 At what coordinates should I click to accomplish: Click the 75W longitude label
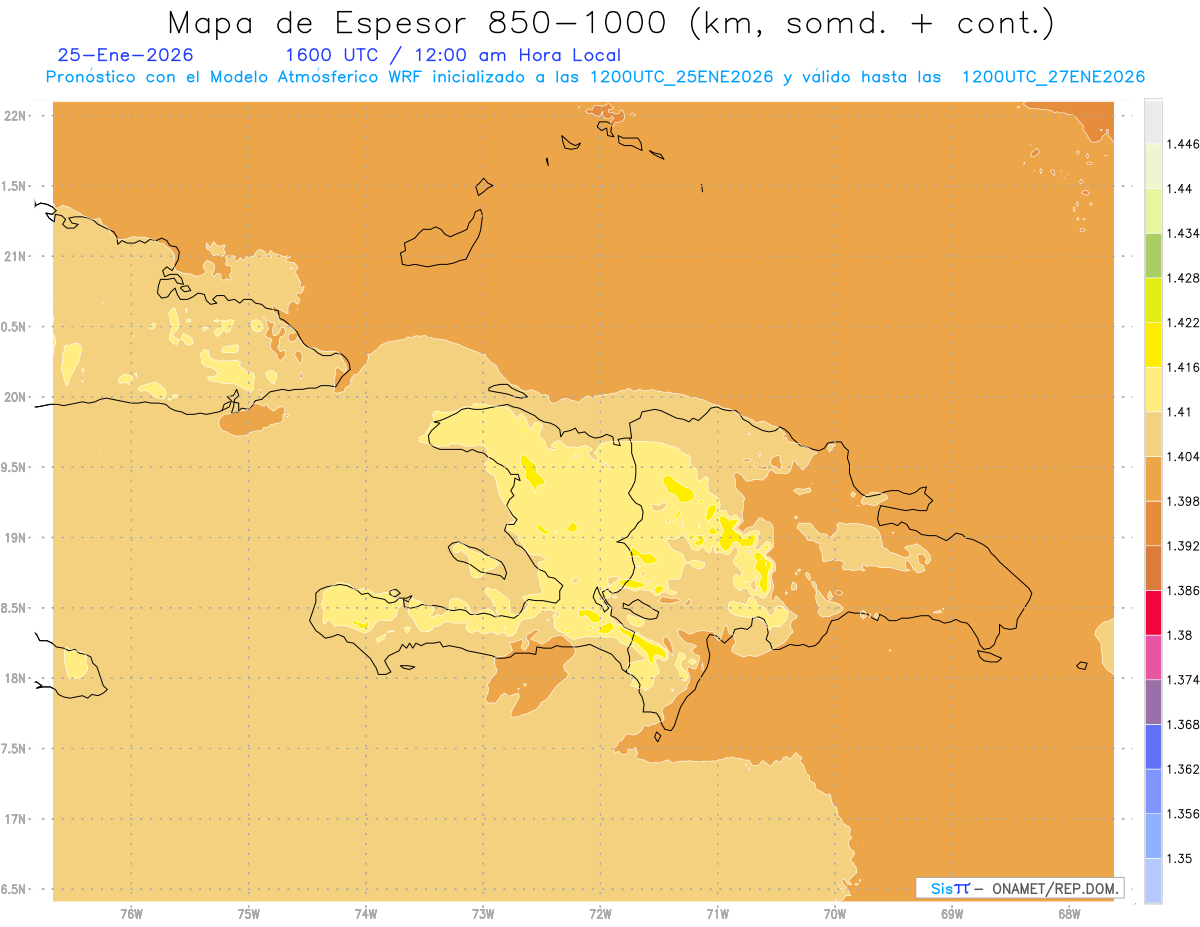pyautogui.click(x=249, y=914)
